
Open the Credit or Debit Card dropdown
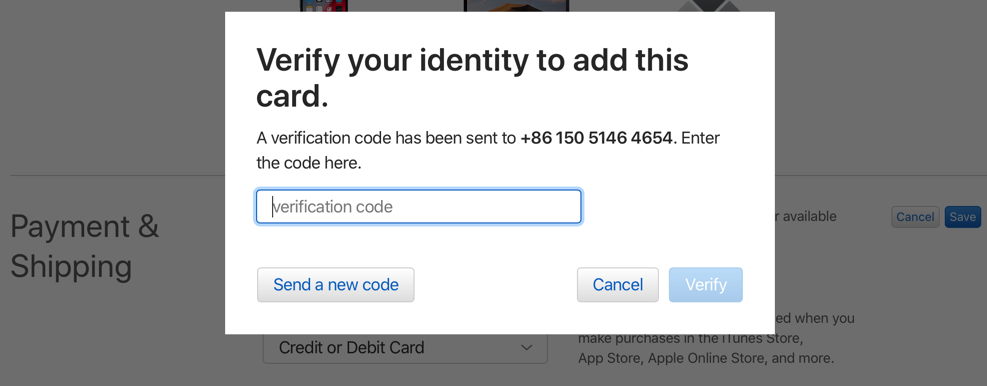pyautogui.click(x=405, y=348)
